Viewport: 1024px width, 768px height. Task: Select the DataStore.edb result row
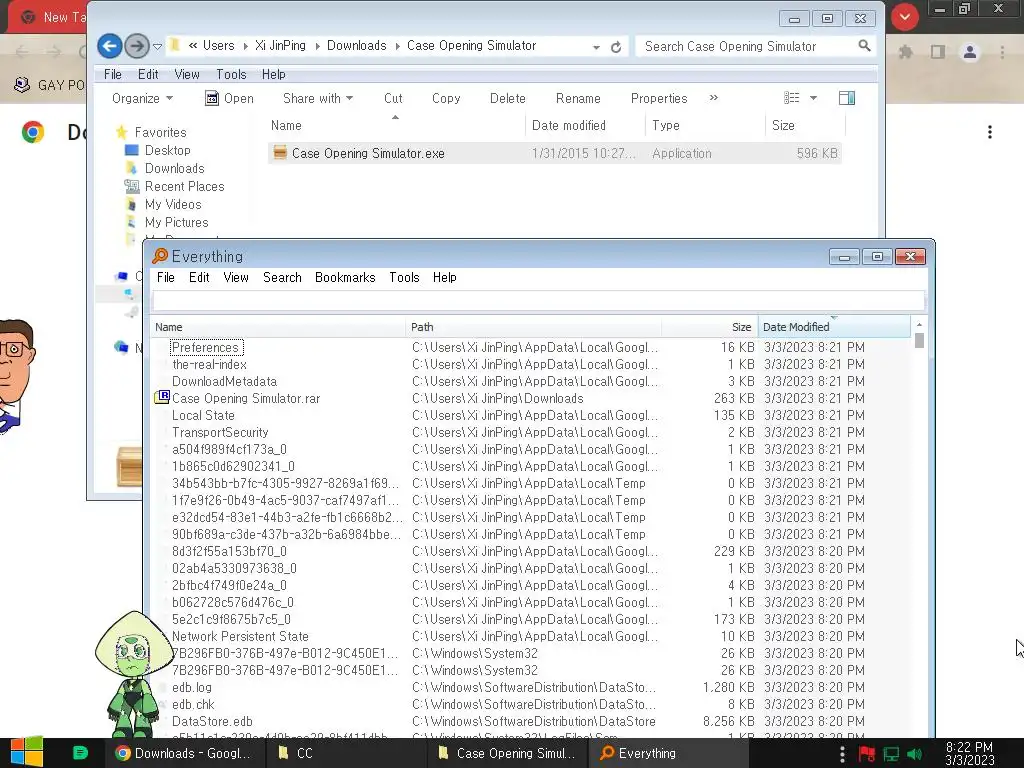[x=531, y=721]
